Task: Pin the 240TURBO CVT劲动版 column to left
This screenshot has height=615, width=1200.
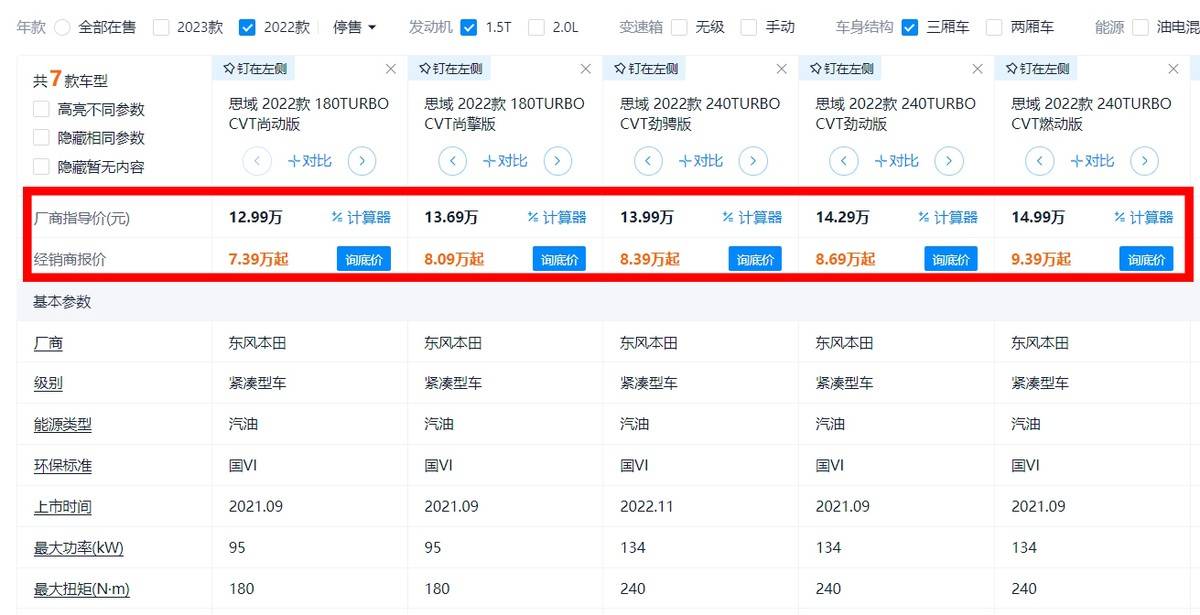Action: pos(841,69)
